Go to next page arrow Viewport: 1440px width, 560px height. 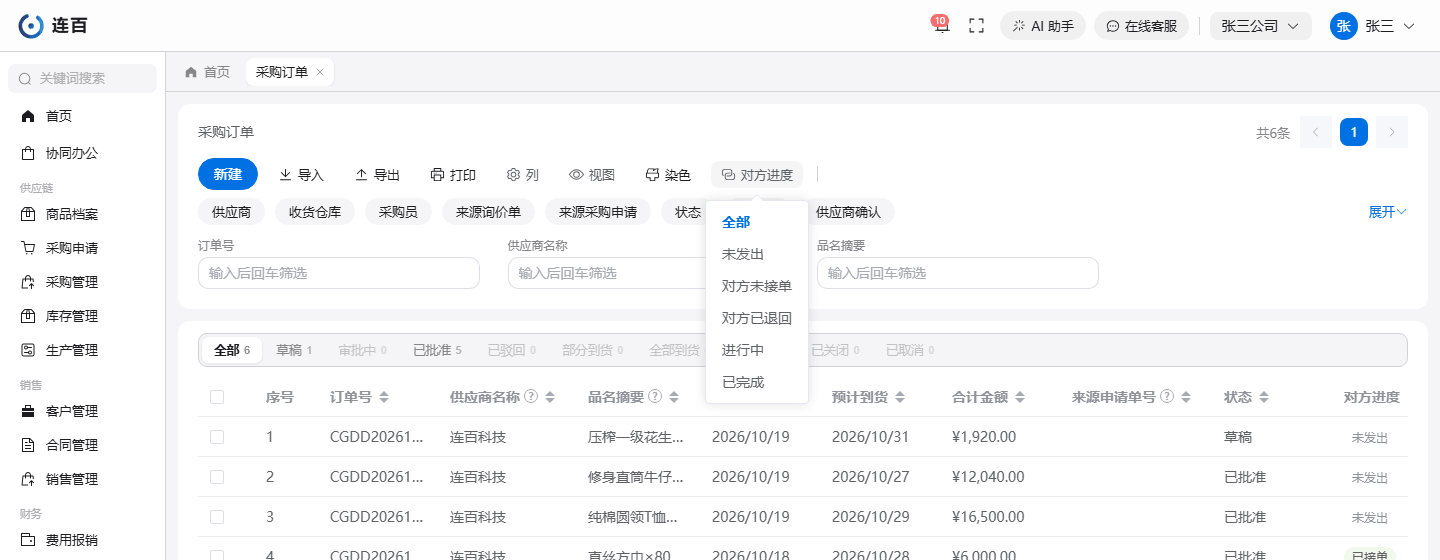(1392, 132)
